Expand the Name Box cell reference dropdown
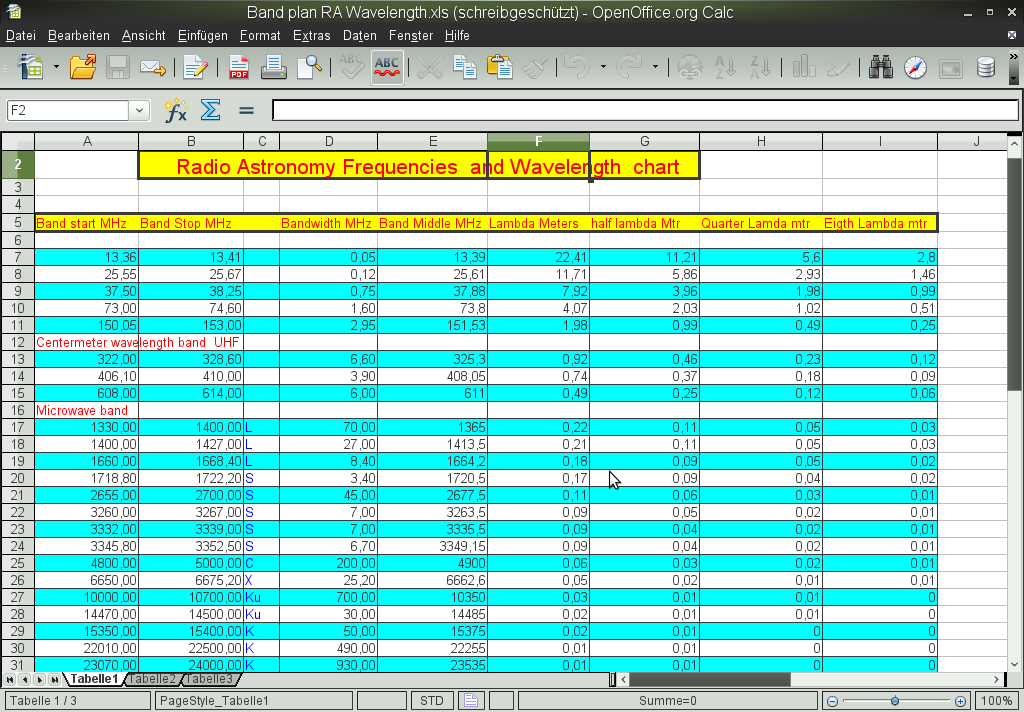 139,110
